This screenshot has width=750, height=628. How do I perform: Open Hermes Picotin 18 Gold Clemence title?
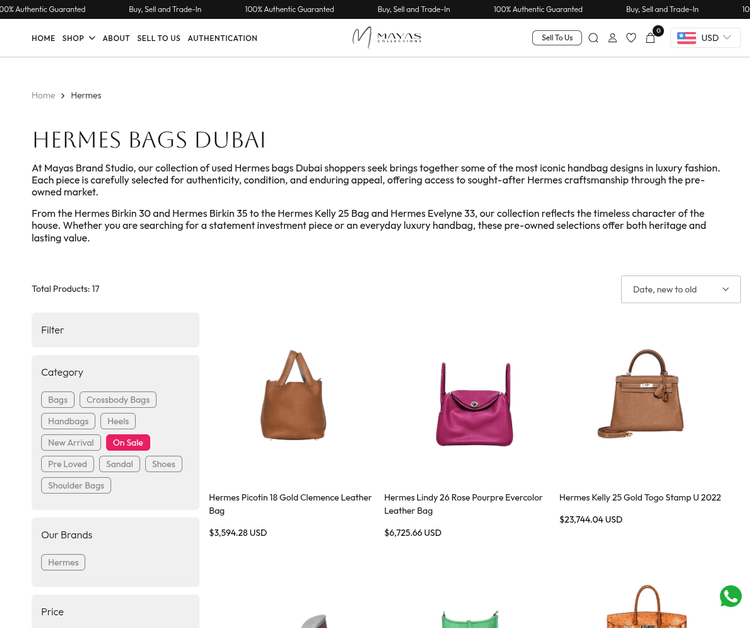point(290,504)
